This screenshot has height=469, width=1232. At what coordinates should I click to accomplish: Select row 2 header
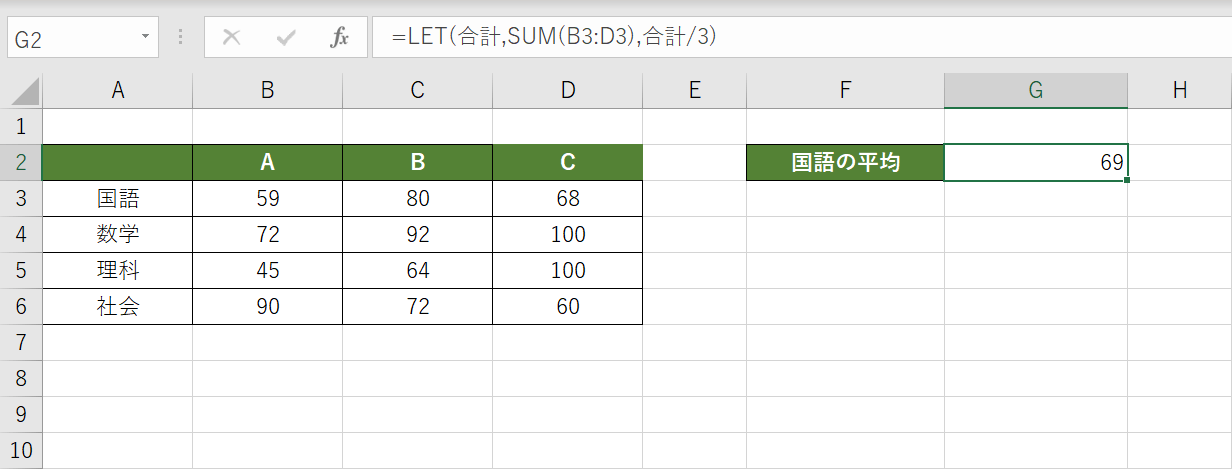21,163
